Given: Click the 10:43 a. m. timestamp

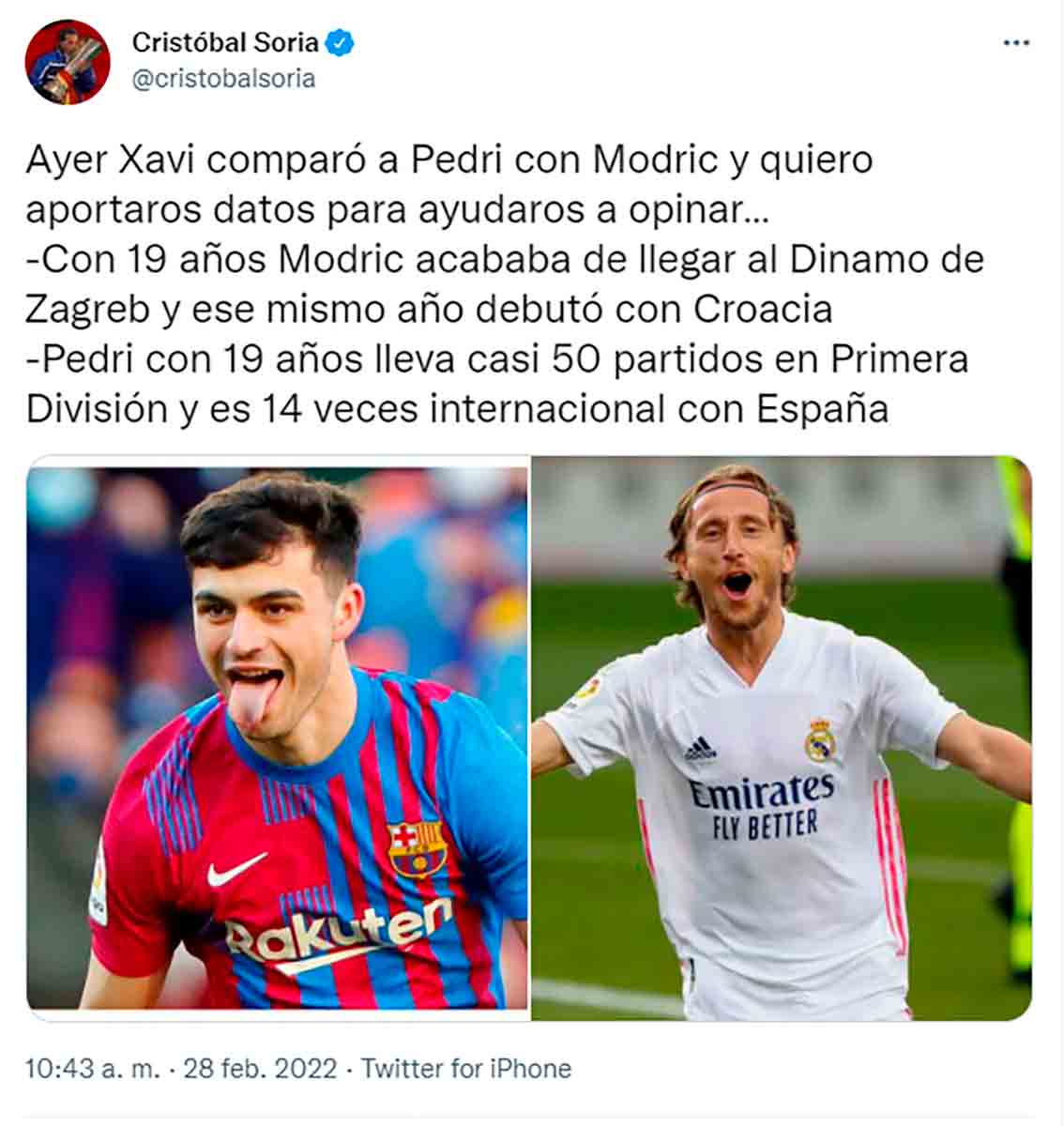Looking at the screenshot, I should [93, 1069].
